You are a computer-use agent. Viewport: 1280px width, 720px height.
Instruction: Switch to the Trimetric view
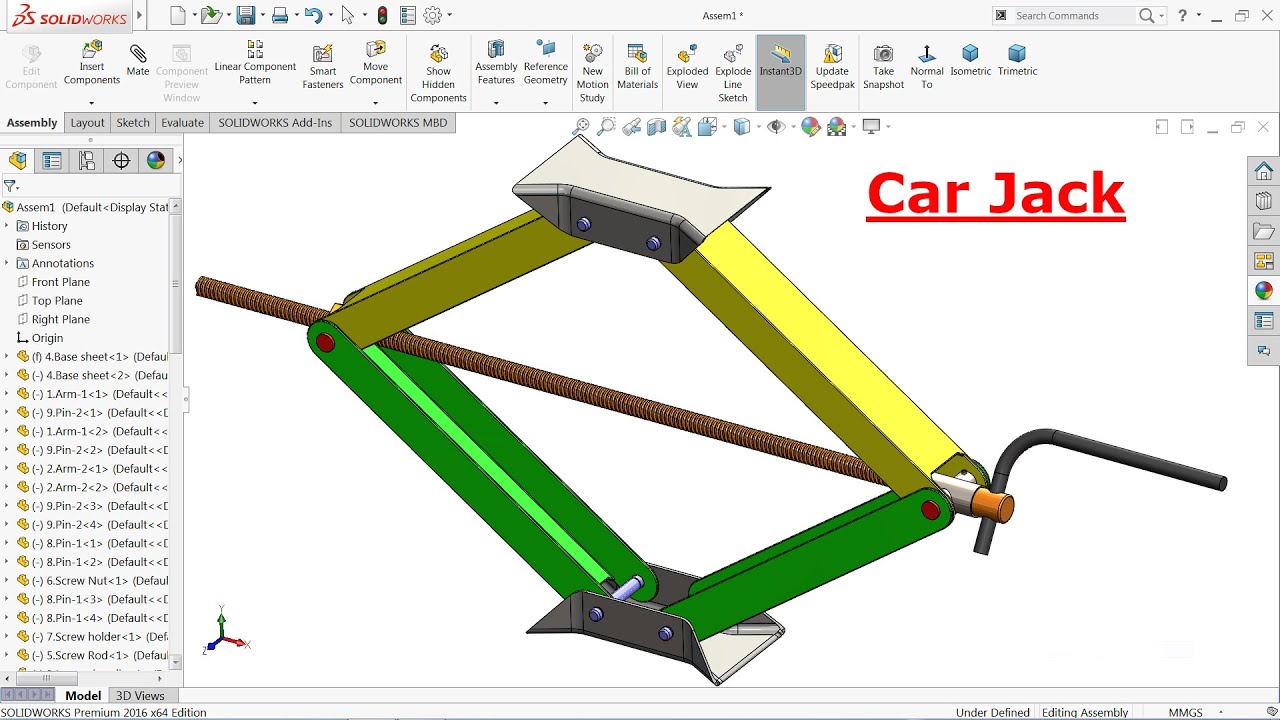(1017, 60)
